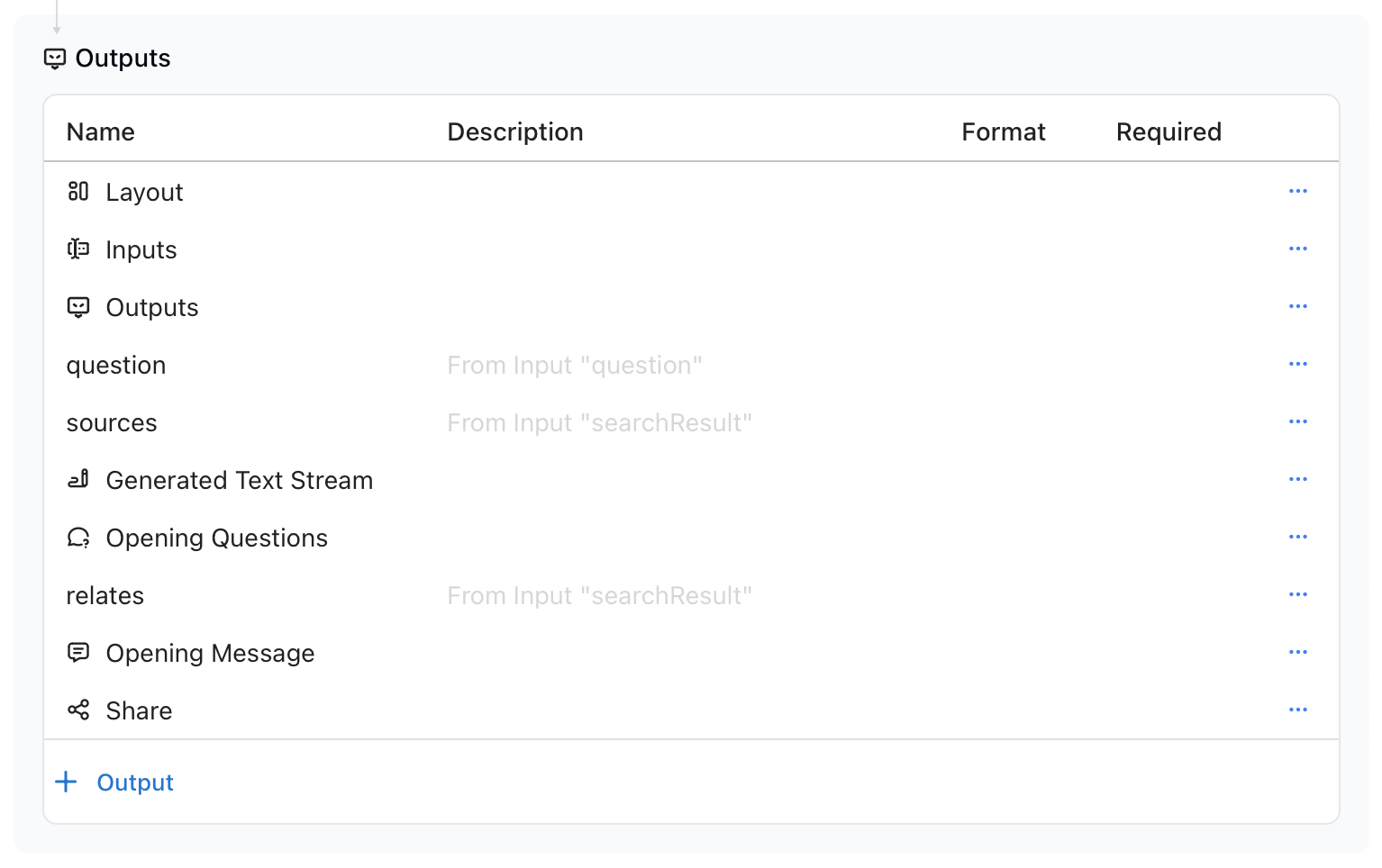Click the Layout row icon
Screen dimensions: 1382x868
(x=78, y=191)
